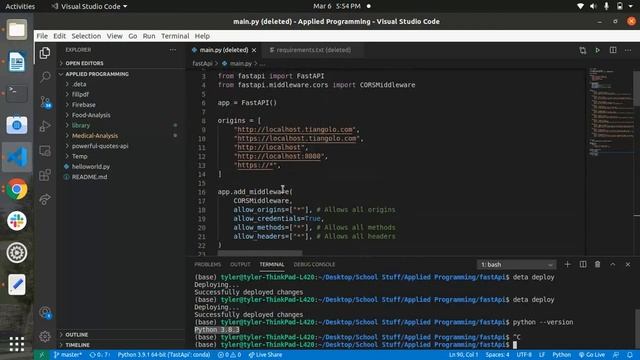Maximize the terminal panel size
Image resolution: width=640 pixels, height=360 pixels.
click(613, 264)
